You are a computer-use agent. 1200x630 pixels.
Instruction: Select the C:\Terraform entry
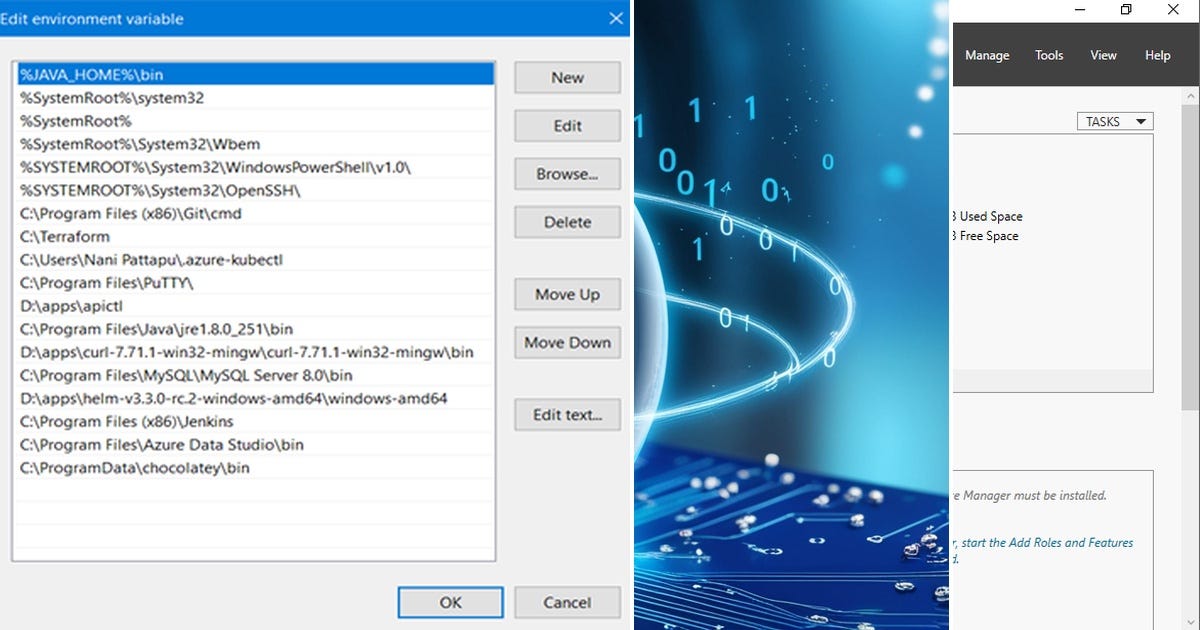tap(255, 237)
